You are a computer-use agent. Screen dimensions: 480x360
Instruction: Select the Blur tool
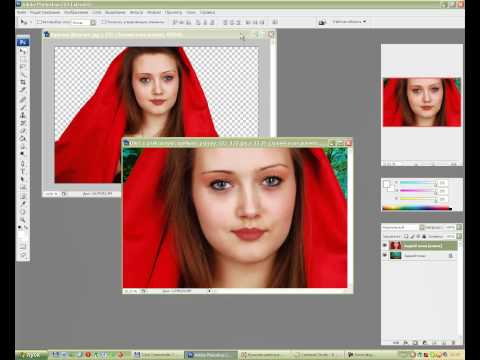tap(23, 146)
